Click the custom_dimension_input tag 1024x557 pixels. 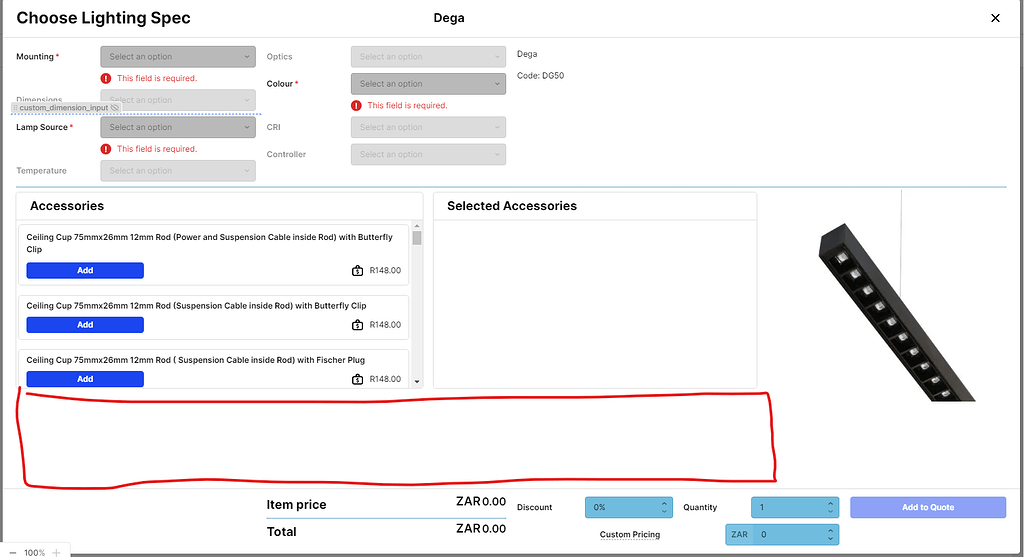point(65,108)
